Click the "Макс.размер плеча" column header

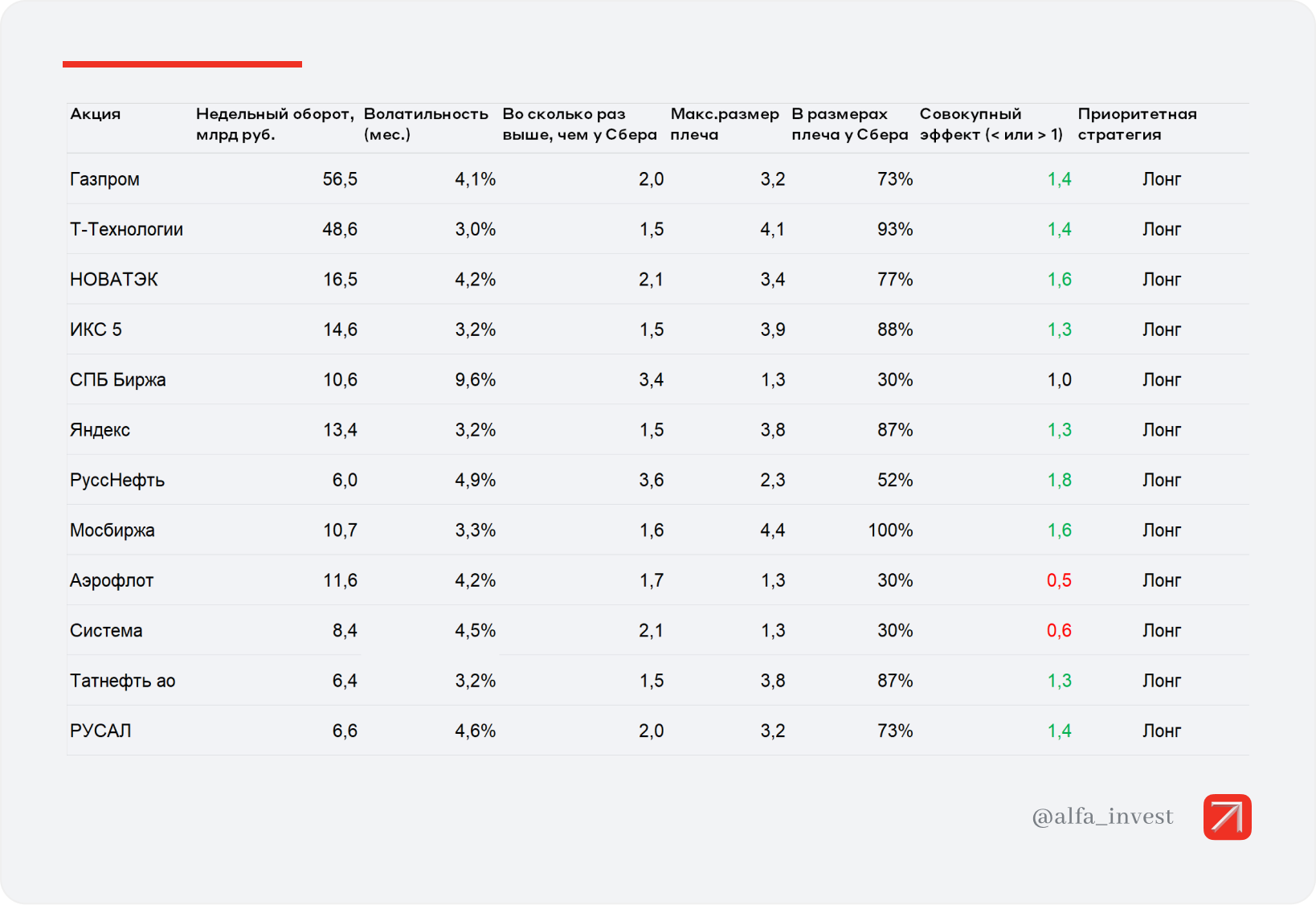[724, 124]
